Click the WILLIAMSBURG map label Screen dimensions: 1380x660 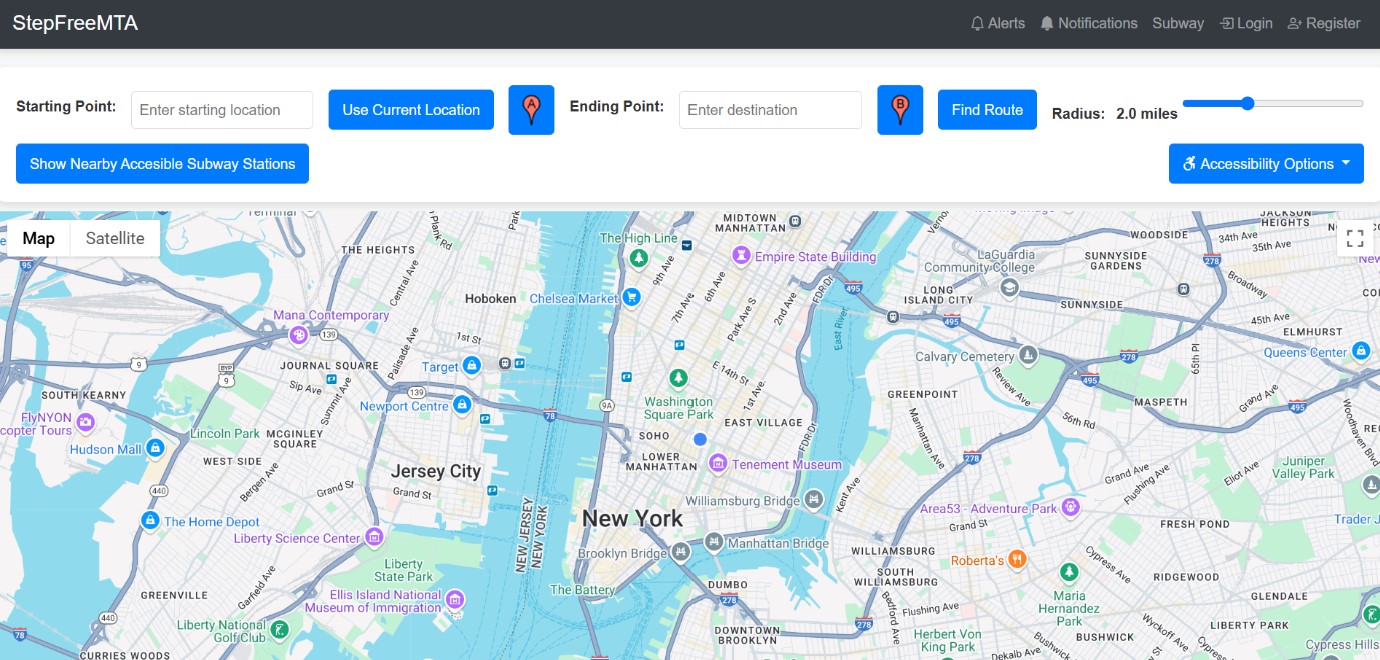pyautogui.click(x=893, y=550)
